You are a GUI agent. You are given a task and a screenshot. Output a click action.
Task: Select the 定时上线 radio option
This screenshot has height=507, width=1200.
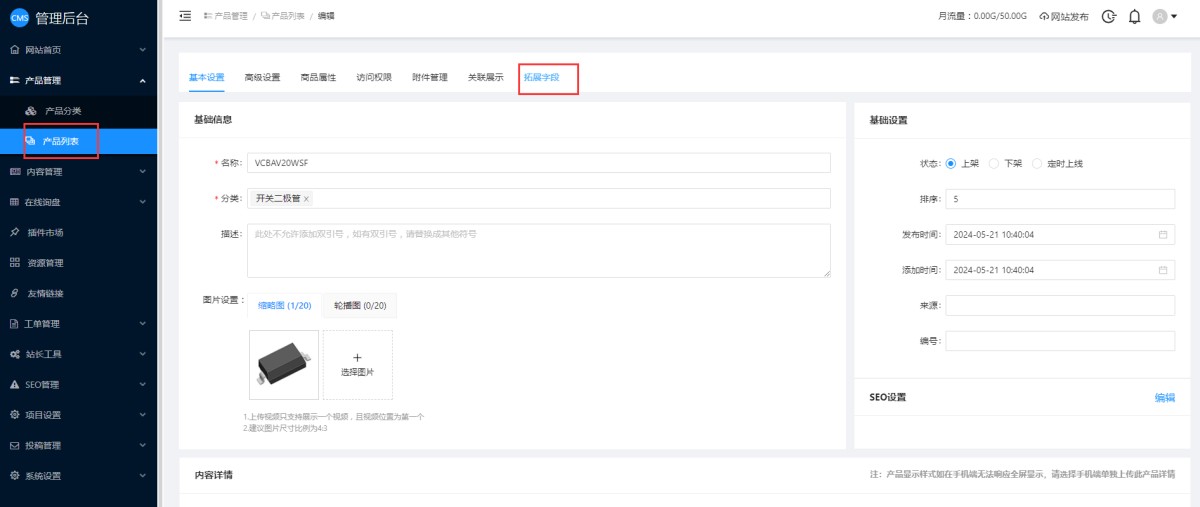(x=1037, y=163)
